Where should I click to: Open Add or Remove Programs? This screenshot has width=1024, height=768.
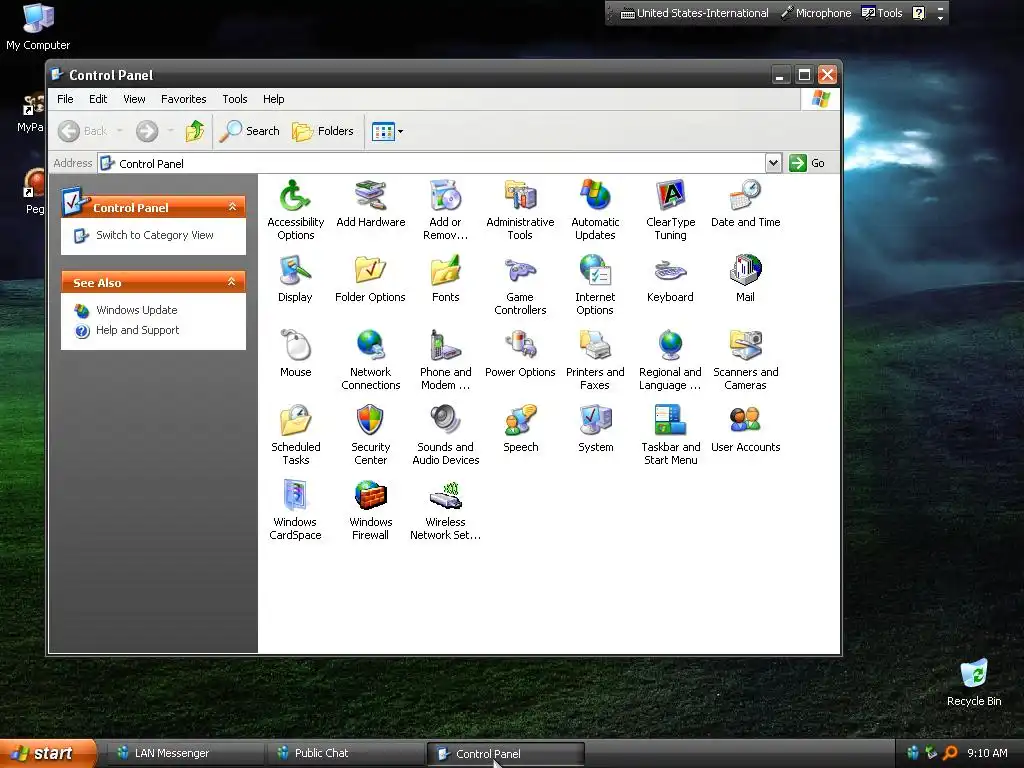pyautogui.click(x=445, y=209)
